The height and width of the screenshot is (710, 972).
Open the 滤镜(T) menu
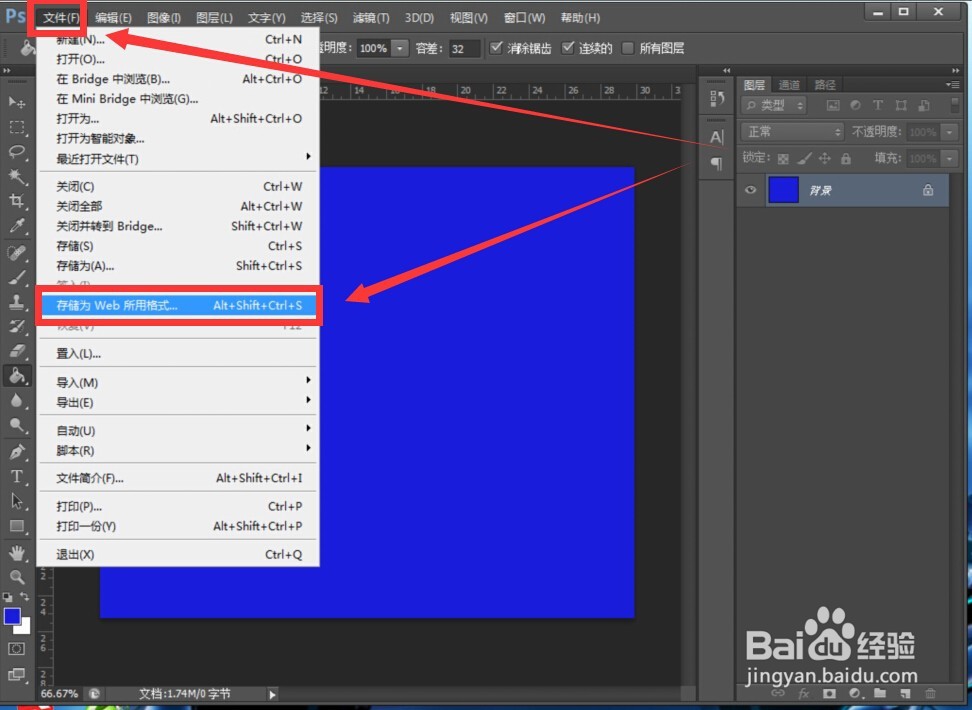tap(371, 18)
